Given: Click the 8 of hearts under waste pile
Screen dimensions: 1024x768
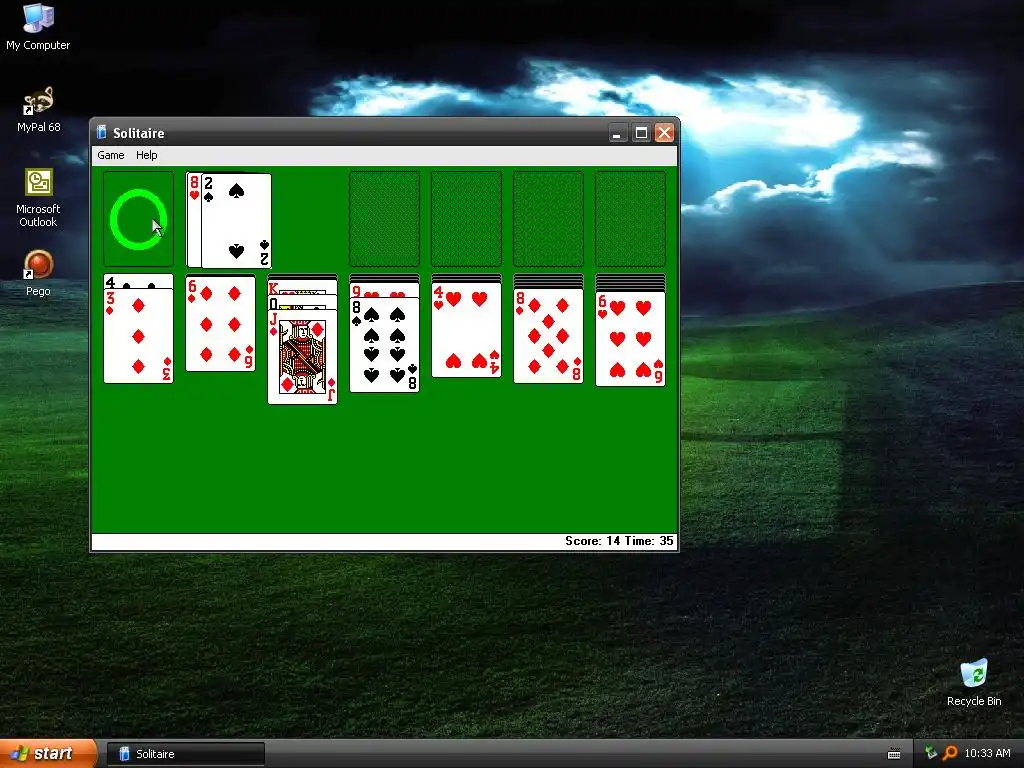Looking at the screenshot, I should coord(194,220).
